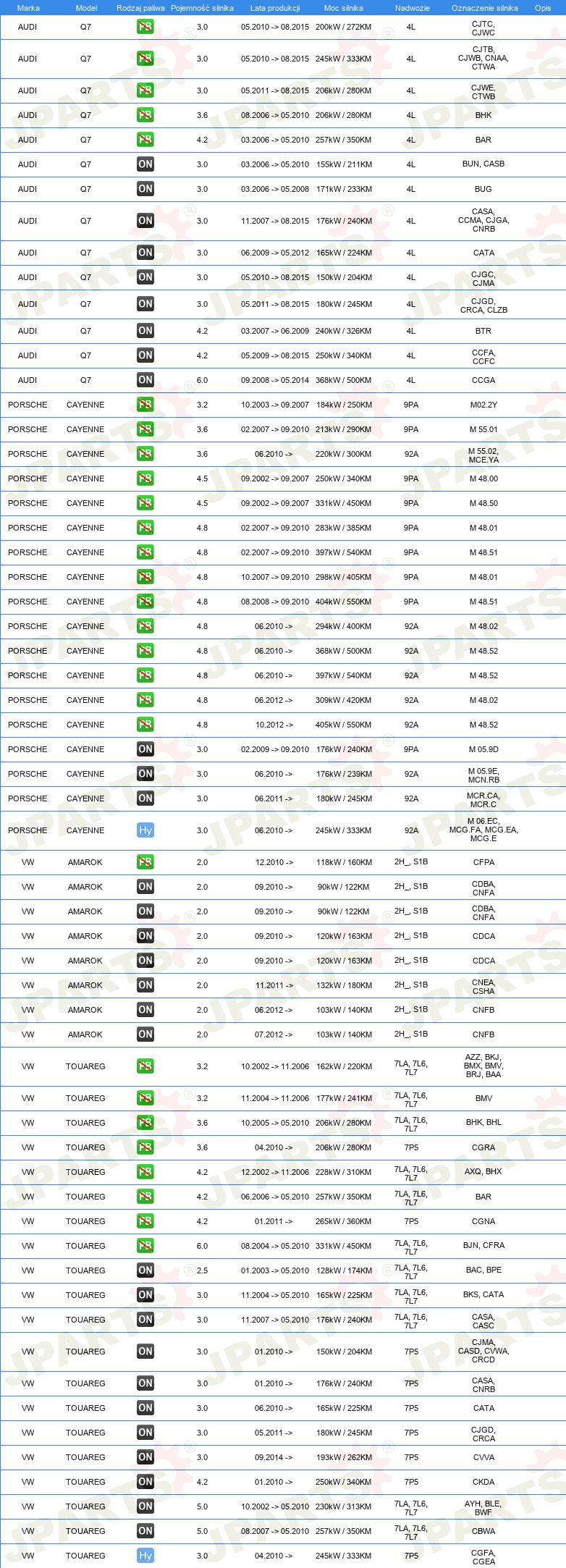Select engine code CBWA cell
The height and width of the screenshot is (1568, 566).
(483, 1531)
